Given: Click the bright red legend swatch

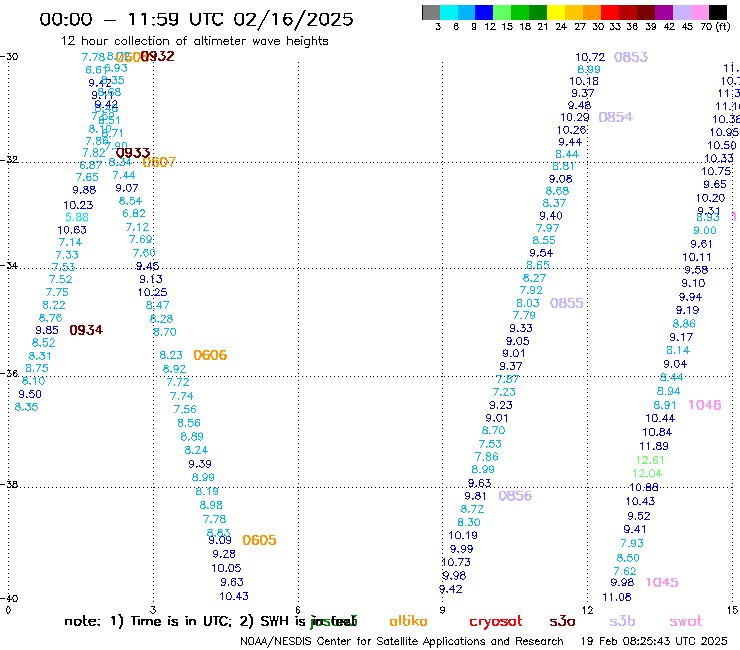Looking at the screenshot, I should [609, 12].
